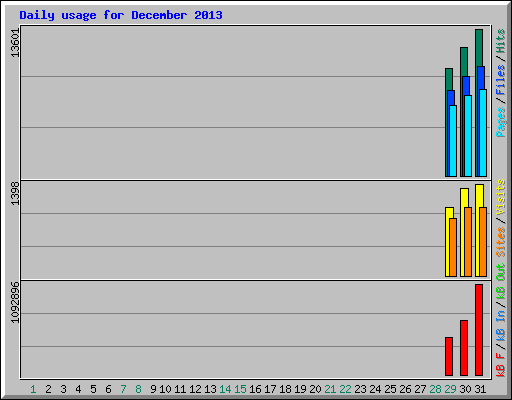Click the 'kB F' legend label
This screenshot has width=512, height=400.
(x=501, y=365)
